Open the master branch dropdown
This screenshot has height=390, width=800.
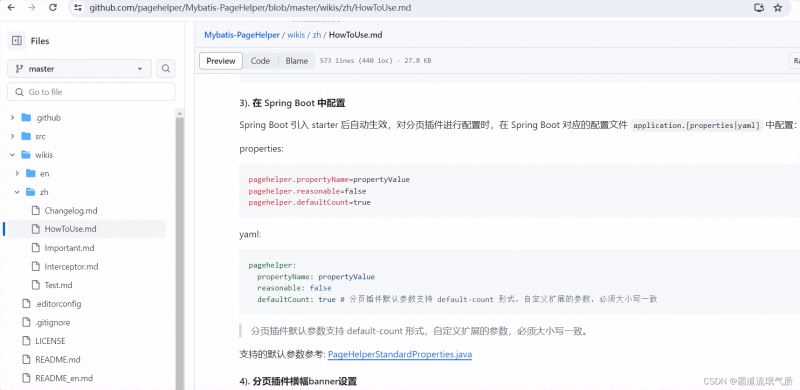pyautogui.click(x=79, y=68)
